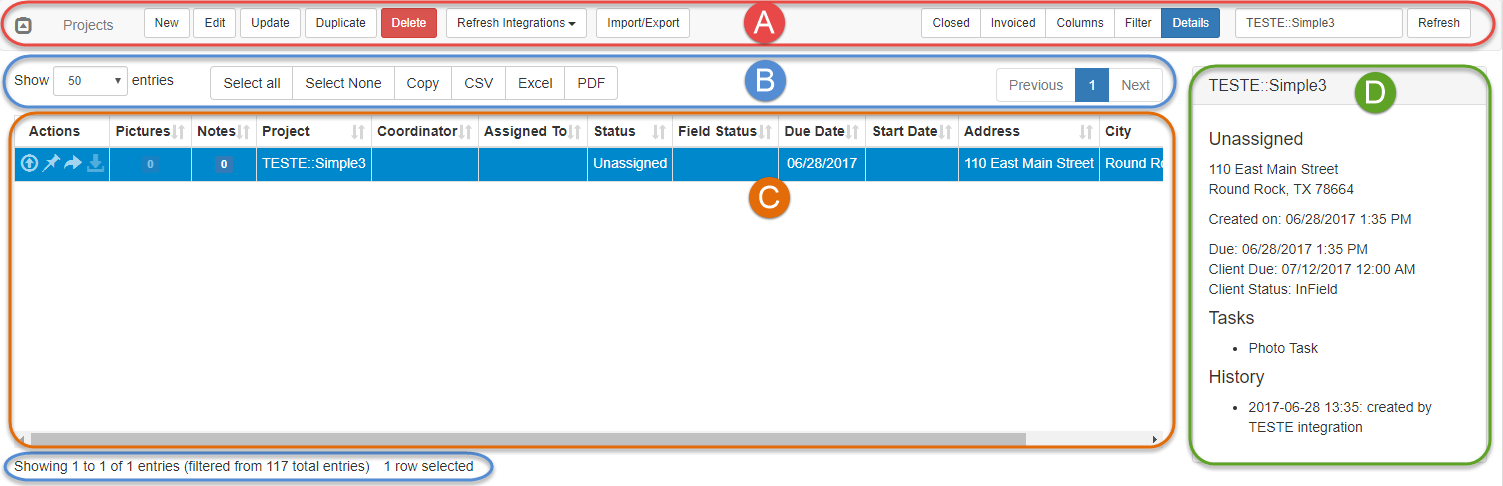Click the download icon in the TESTE::Simple3 row

click(95, 163)
